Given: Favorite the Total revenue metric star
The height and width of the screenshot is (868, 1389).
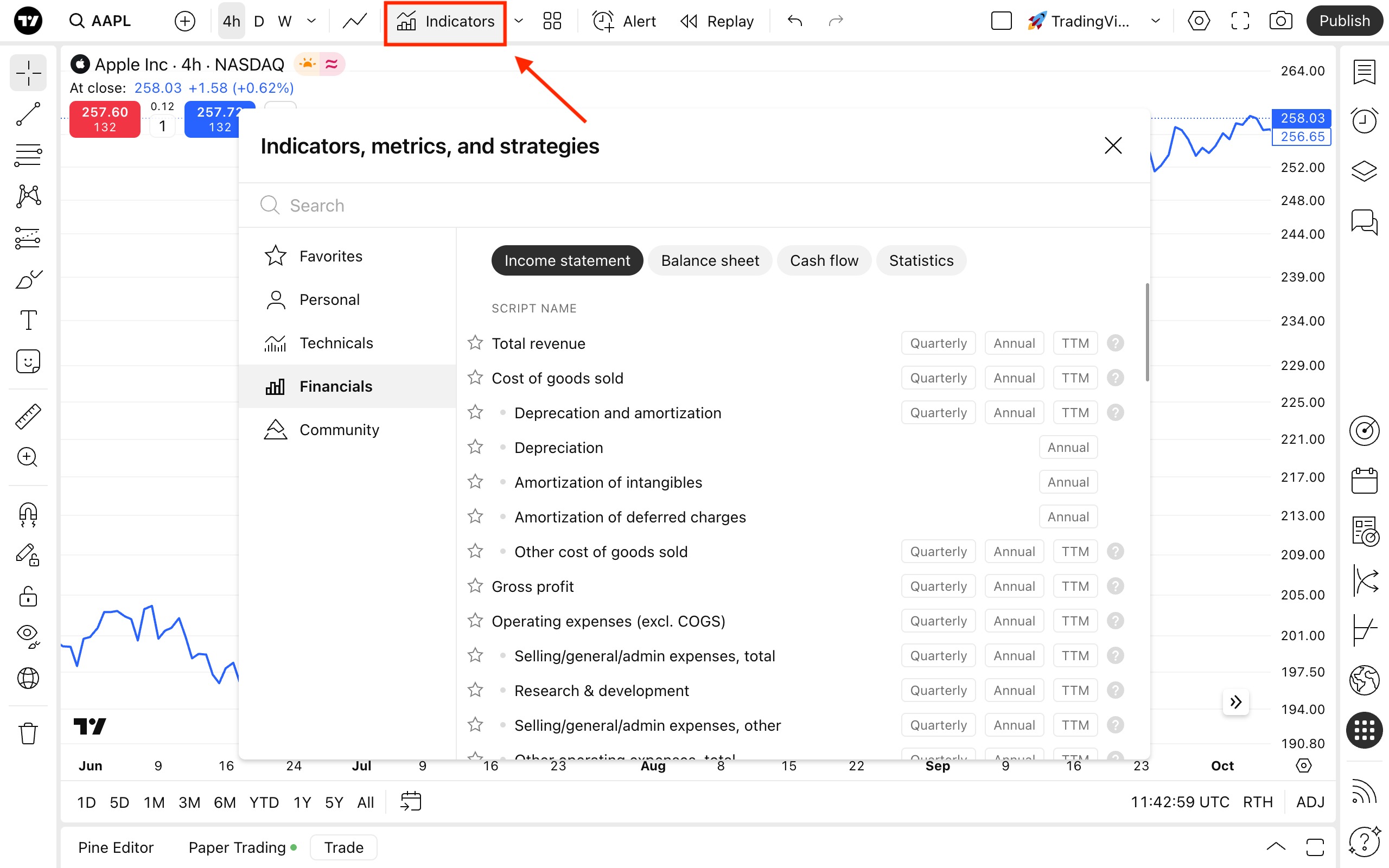Looking at the screenshot, I should pos(475,343).
